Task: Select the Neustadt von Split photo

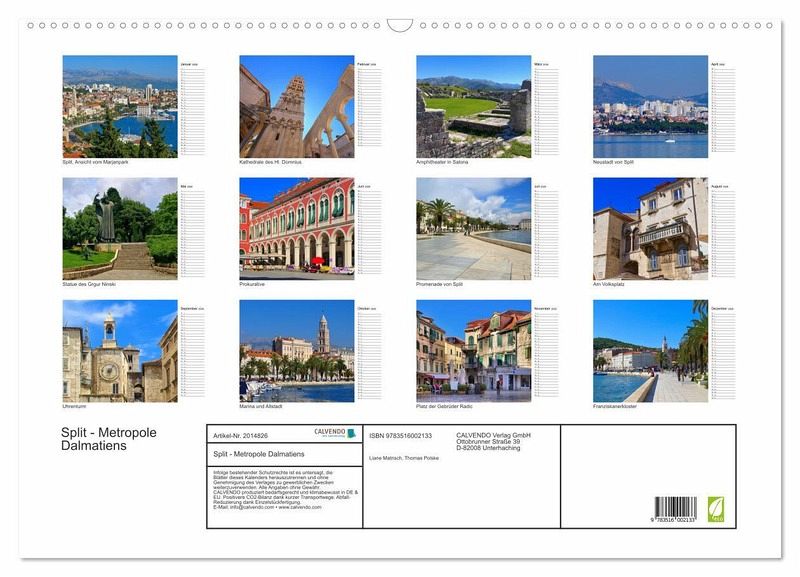Action: (650, 106)
